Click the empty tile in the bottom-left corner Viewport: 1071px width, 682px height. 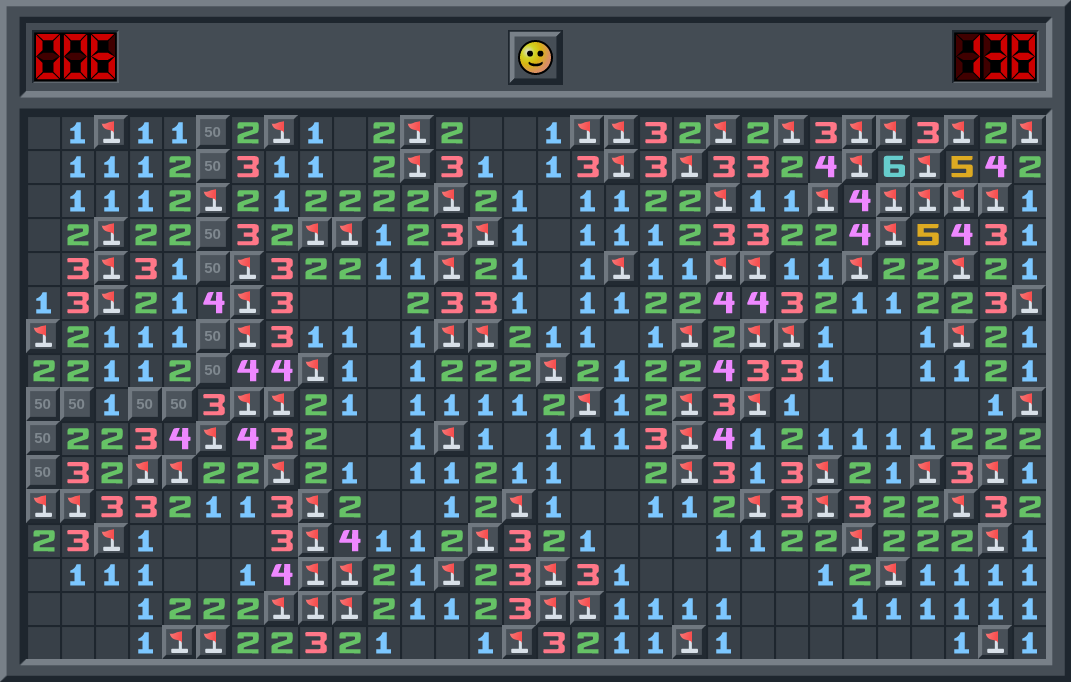[43, 643]
